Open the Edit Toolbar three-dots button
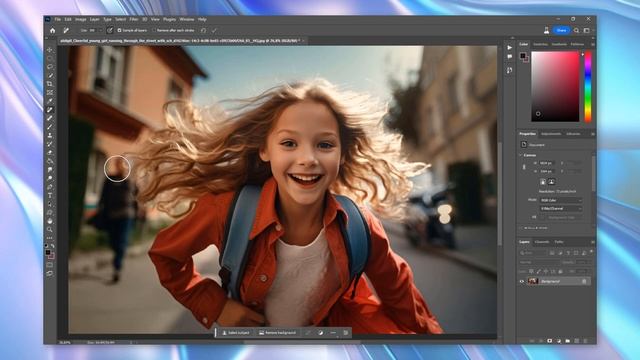The image size is (640, 360). (50, 238)
